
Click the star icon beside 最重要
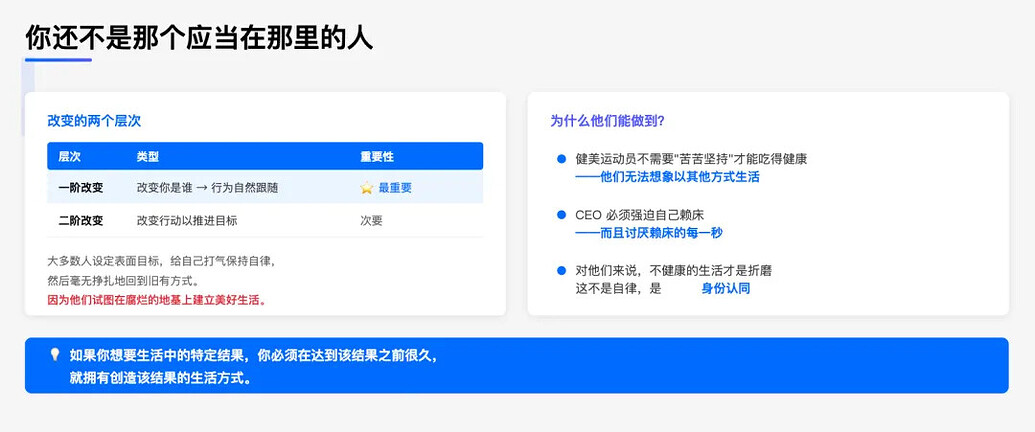click(367, 188)
